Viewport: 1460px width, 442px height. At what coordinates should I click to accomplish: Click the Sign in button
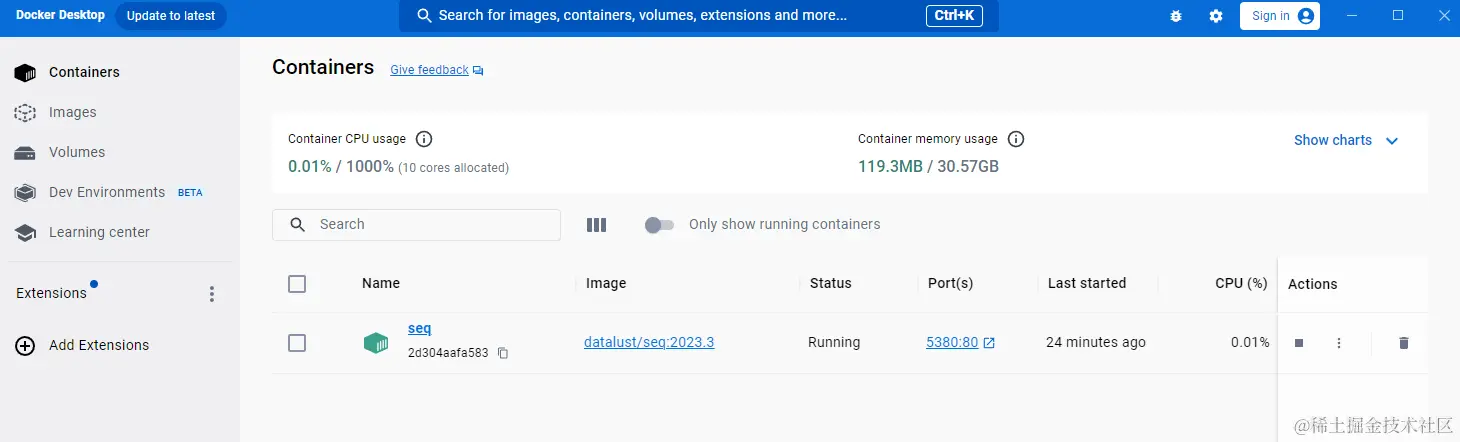tap(1280, 16)
